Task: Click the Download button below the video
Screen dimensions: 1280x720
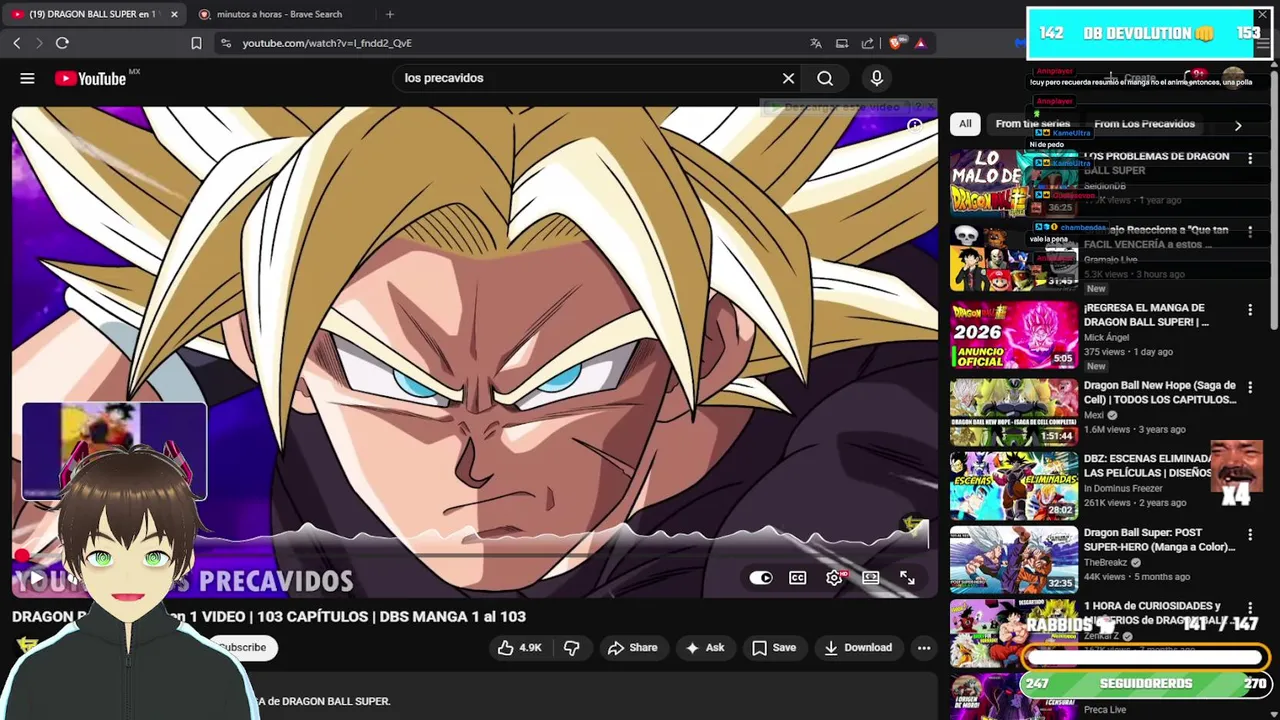Action: (x=858, y=648)
